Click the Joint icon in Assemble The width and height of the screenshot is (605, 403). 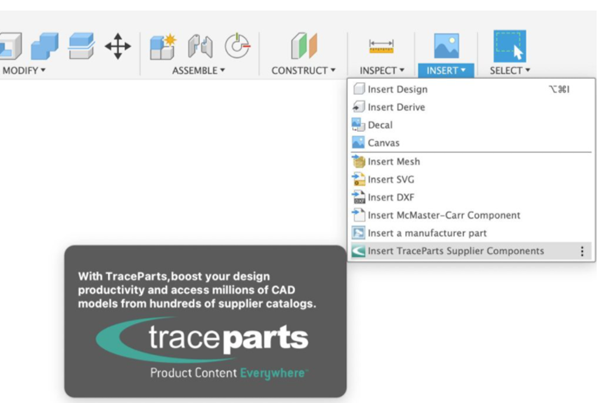(200, 47)
